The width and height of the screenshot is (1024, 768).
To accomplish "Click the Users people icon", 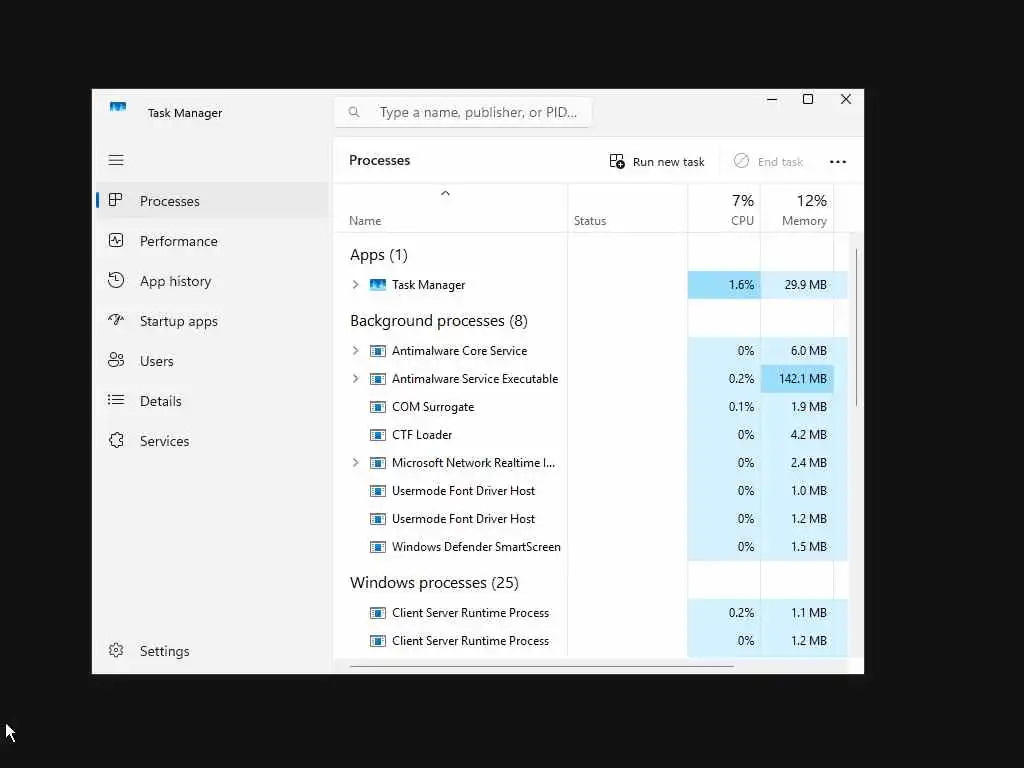I will click(116, 360).
